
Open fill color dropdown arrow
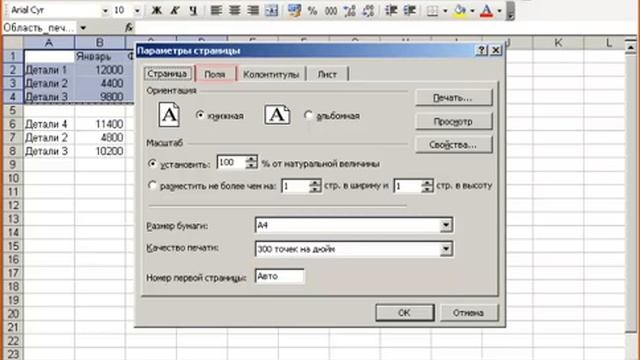click(x=472, y=11)
